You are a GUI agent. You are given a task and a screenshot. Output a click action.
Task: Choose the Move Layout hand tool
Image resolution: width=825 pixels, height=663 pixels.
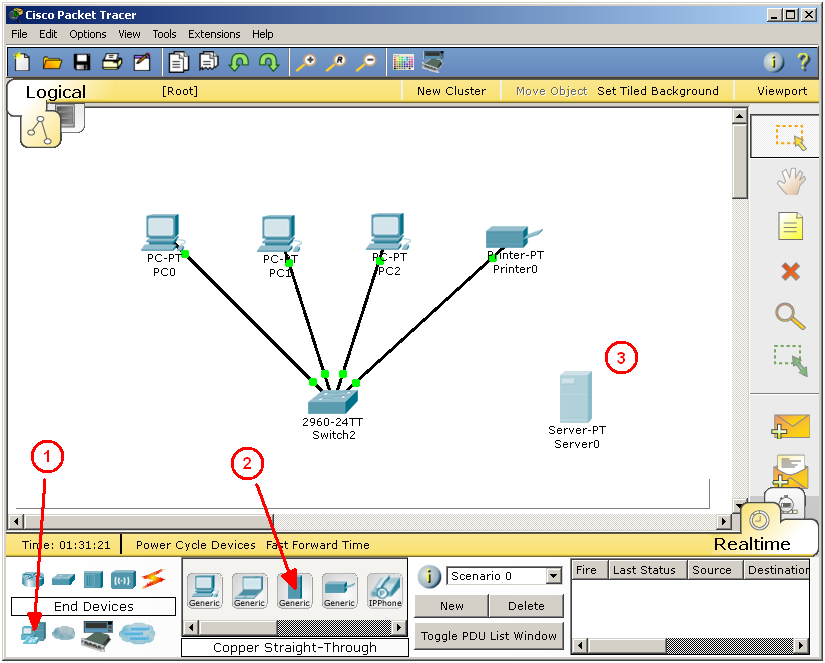tap(791, 182)
